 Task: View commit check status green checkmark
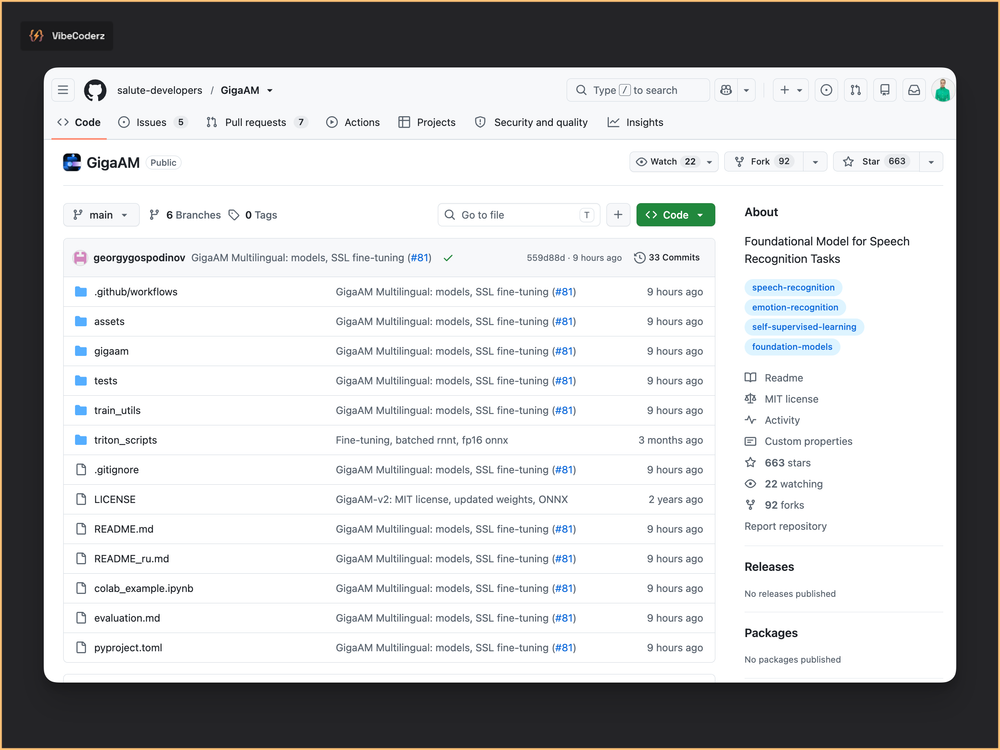[x=448, y=258]
